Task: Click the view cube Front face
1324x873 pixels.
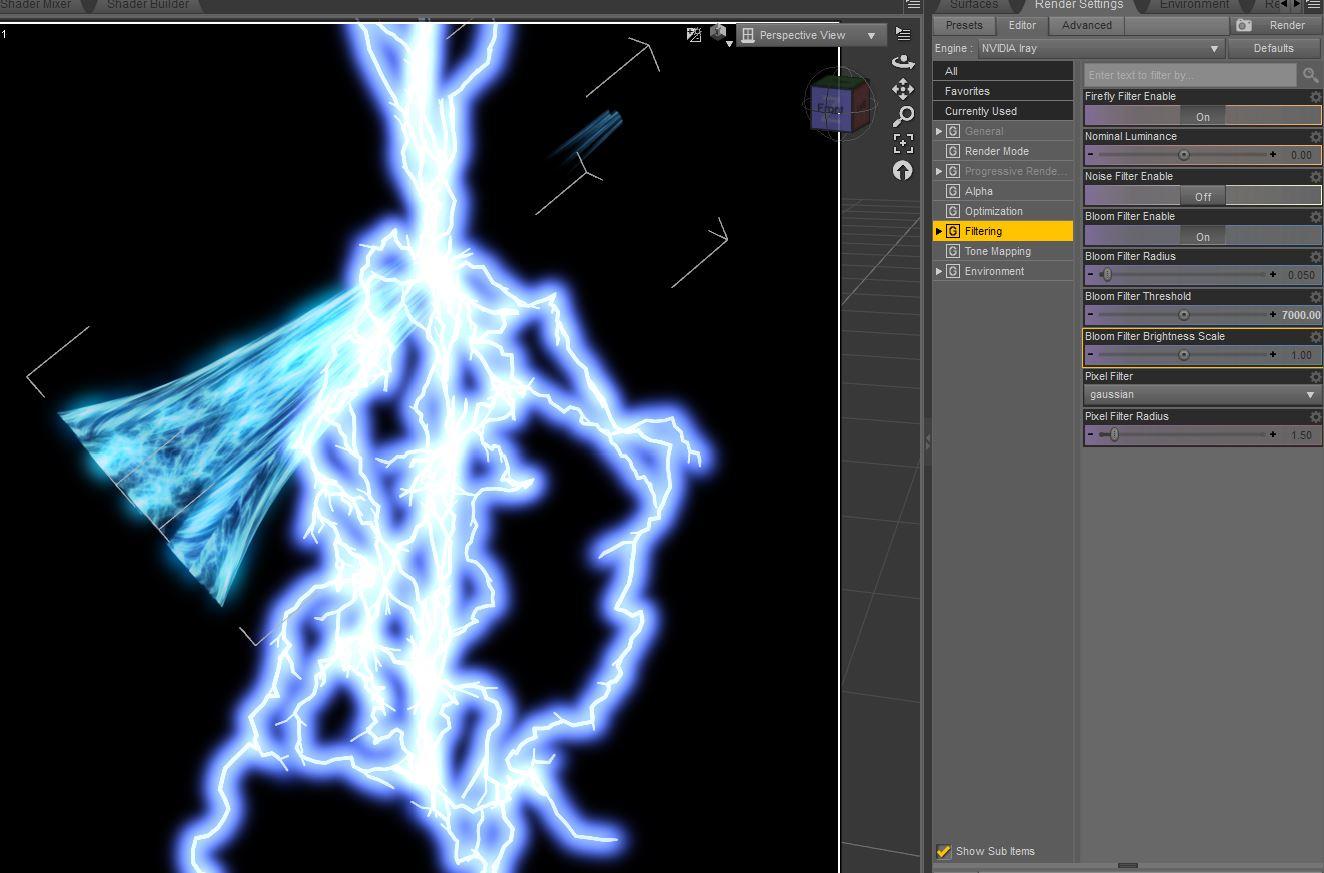Action: click(830, 108)
